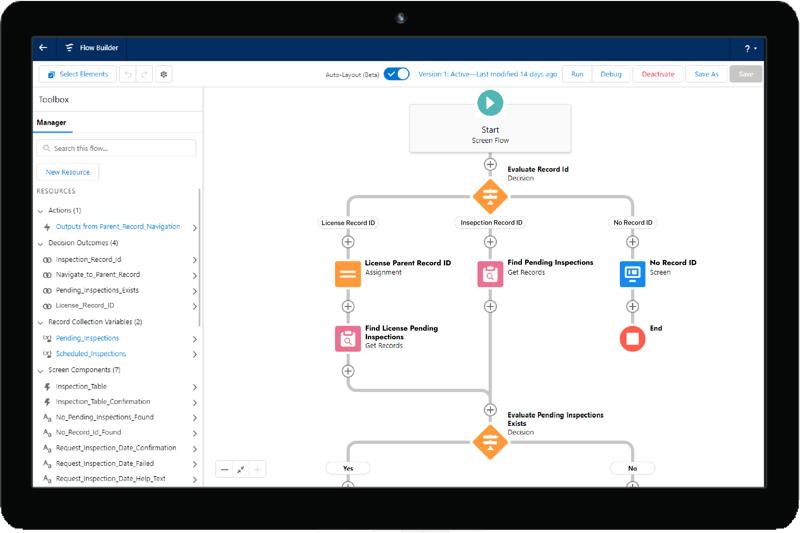The image size is (800, 533).
Task: Click the greyed Save button
Action: click(745, 74)
